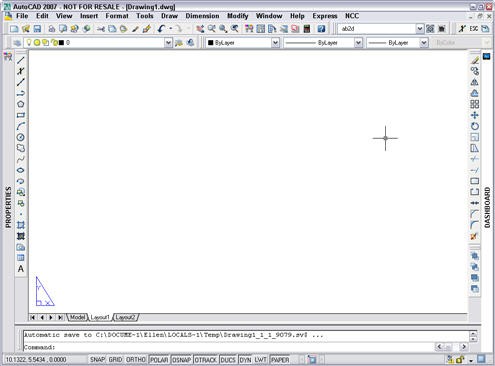
Task: Click the Save icon in standard toolbar
Action: tap(37, 29)
